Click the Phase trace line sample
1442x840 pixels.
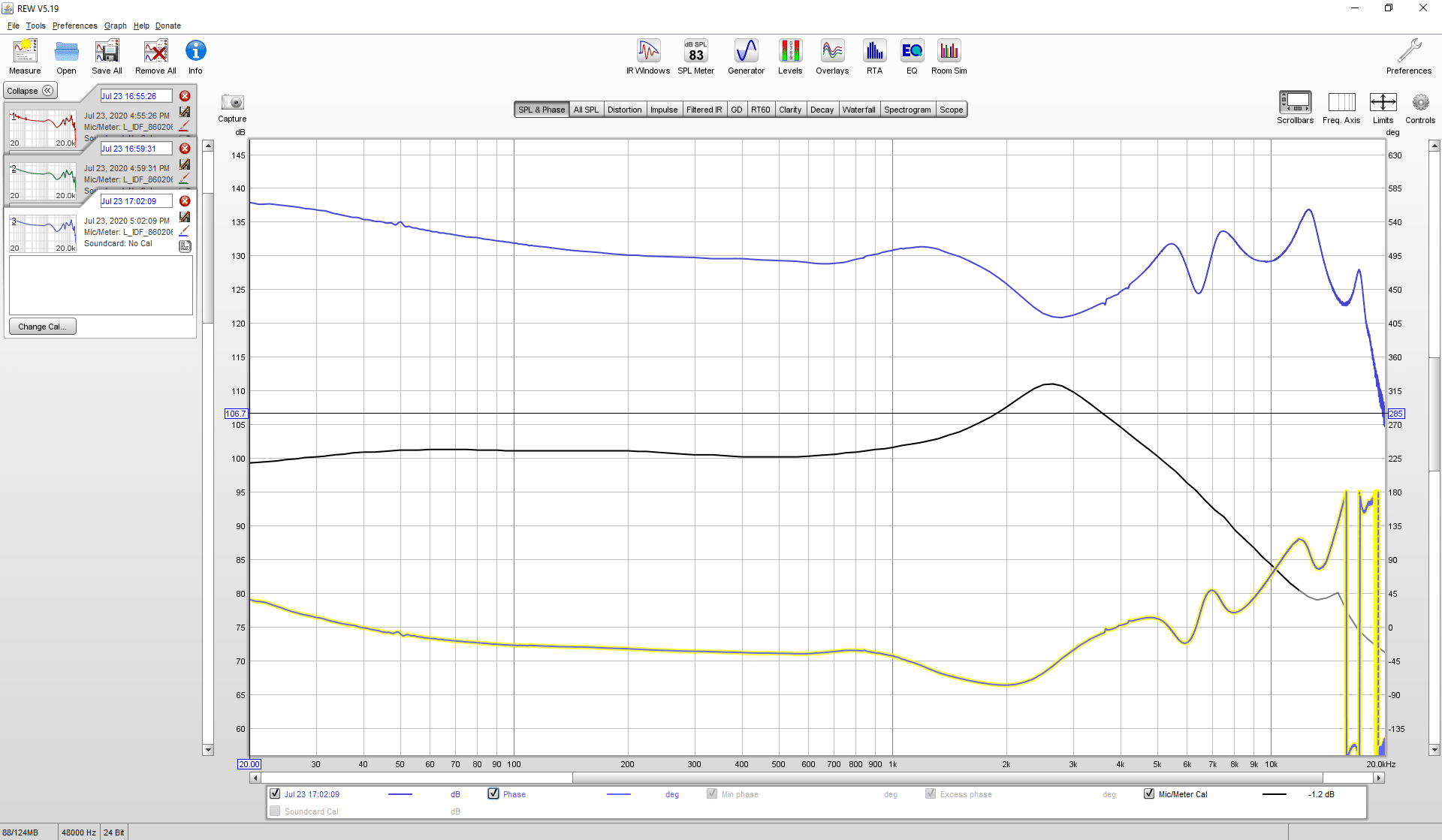[619, 794]
